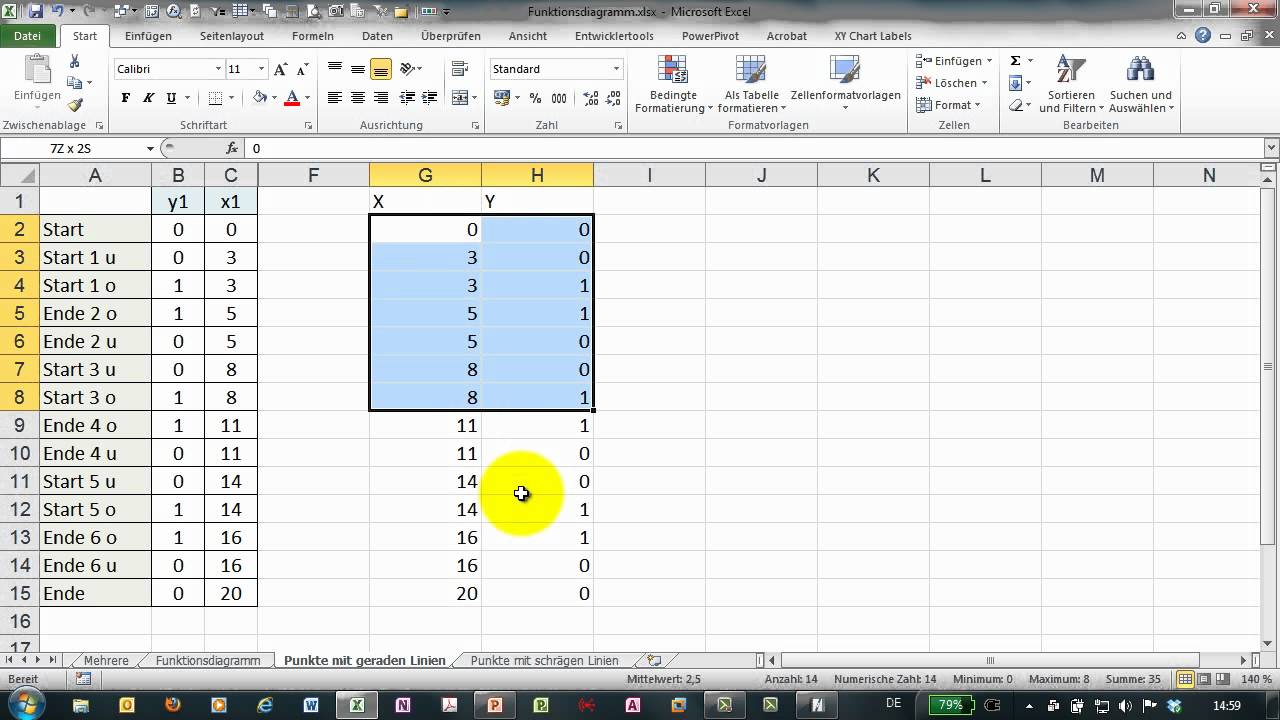
Task: Open Schriftart dialog launcher
Action: click(308, 126)
